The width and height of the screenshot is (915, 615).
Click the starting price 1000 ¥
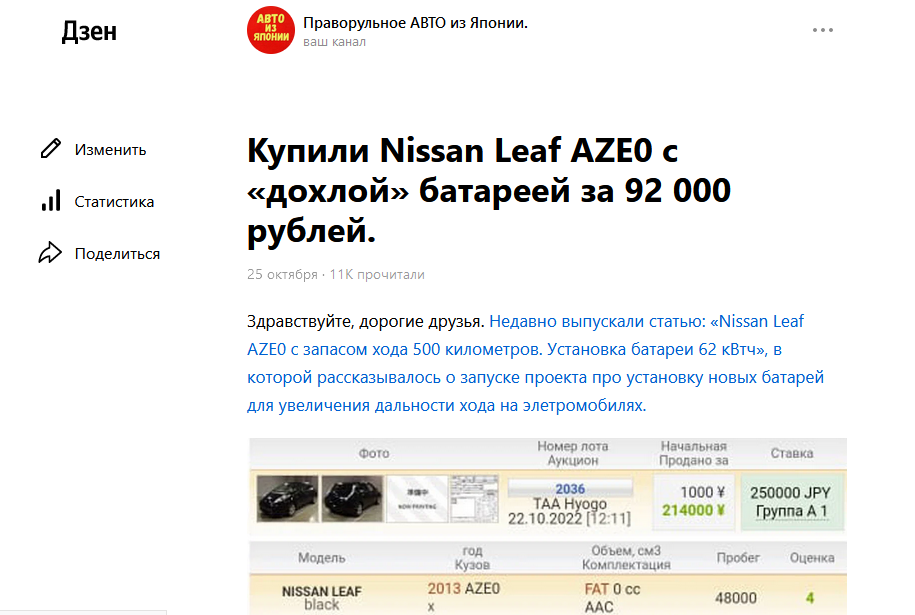pyautogui.click(x=703, y=492)
